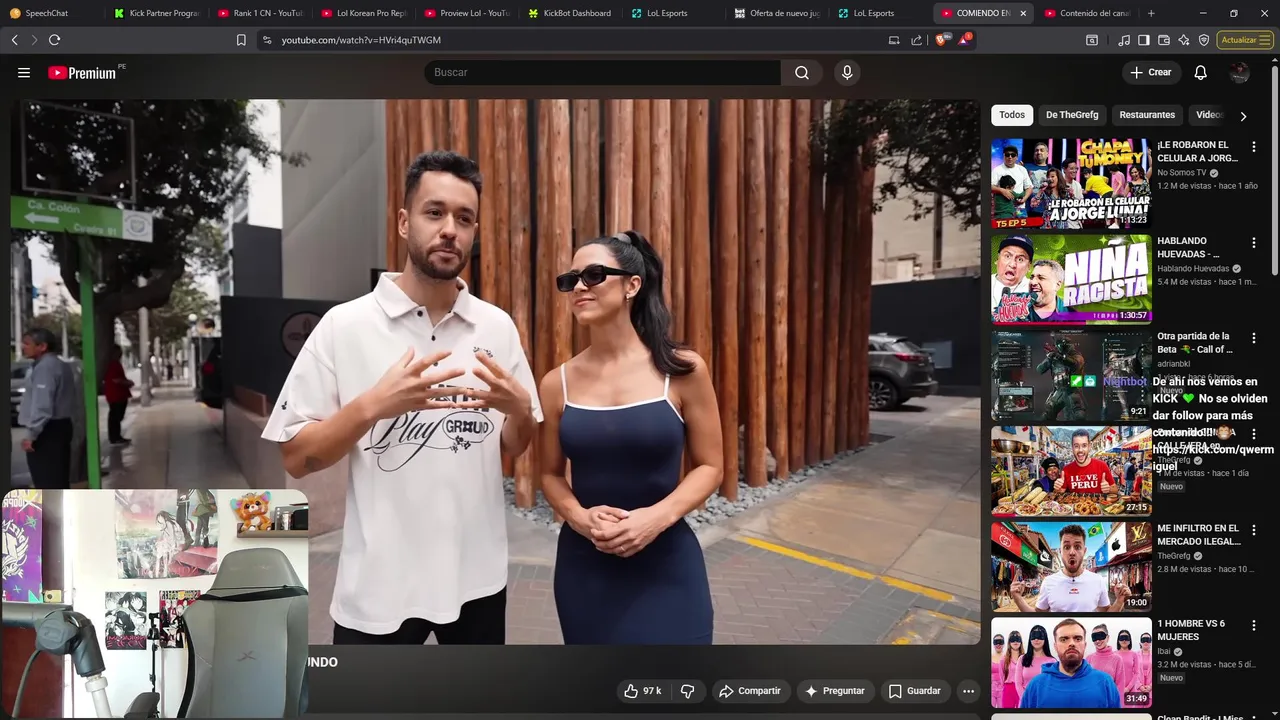This screenshot has height=720, width=1280.
Task: Open ME INFILTRO EN EL MERCADO ILEGAL title
Action: pyautogui.click(x=1198, y=534)
